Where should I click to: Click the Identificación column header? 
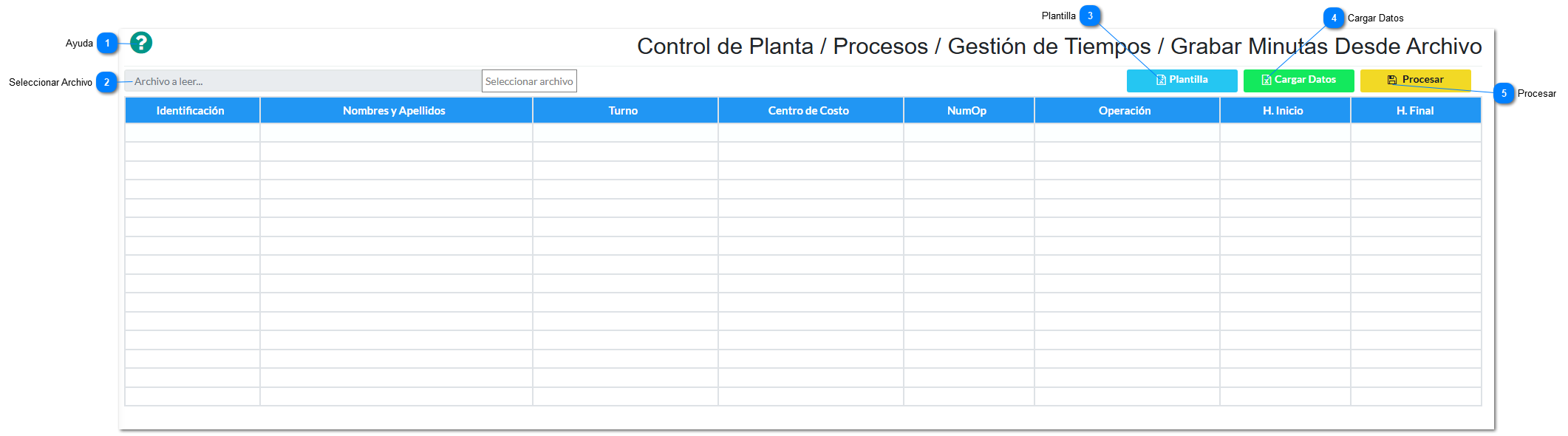pyautogui.click(x=192, y=111)
